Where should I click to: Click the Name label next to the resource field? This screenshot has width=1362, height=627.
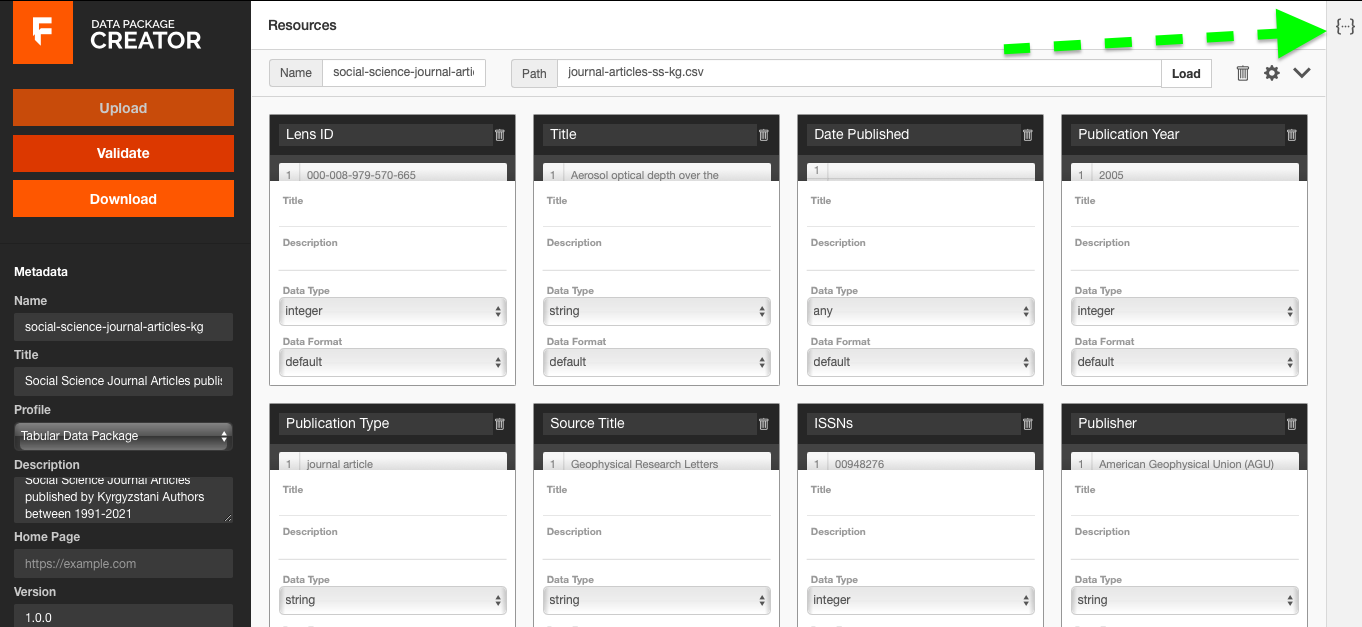(x=295, y=72)
